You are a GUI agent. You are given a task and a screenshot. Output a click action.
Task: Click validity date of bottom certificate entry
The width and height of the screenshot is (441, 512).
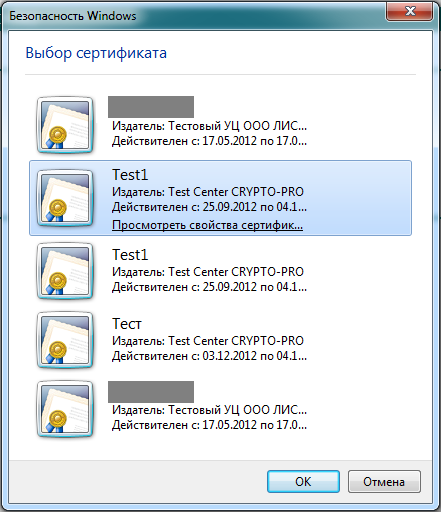[x=209, y=425]
